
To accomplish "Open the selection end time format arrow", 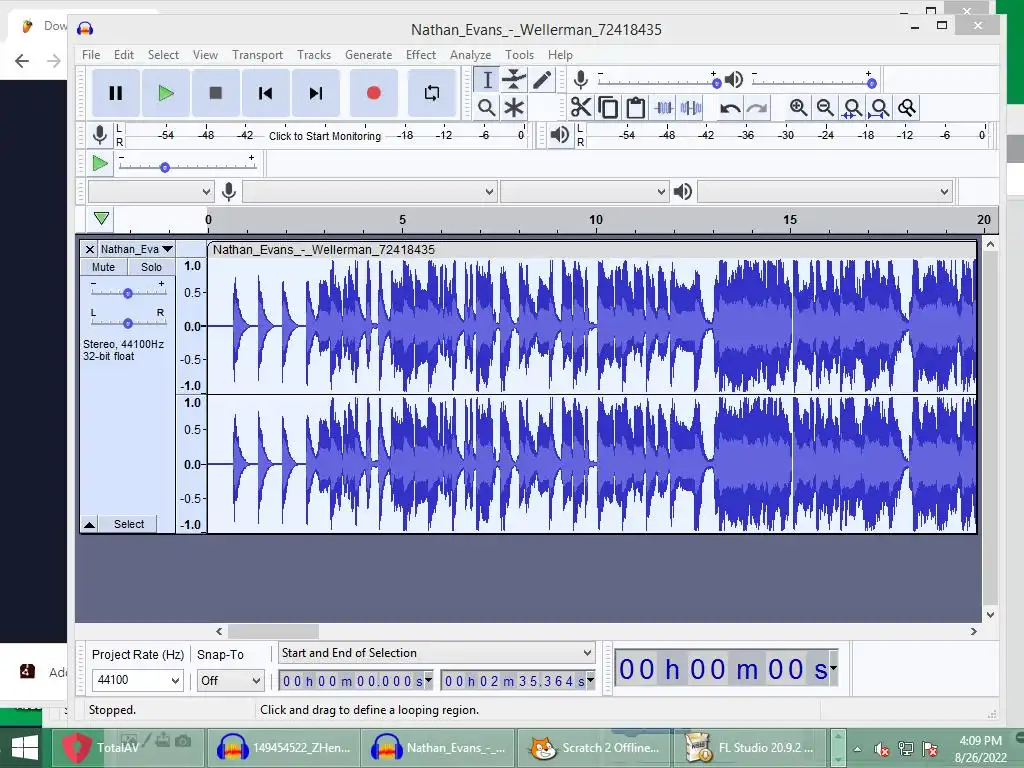I will coord(590,680).
